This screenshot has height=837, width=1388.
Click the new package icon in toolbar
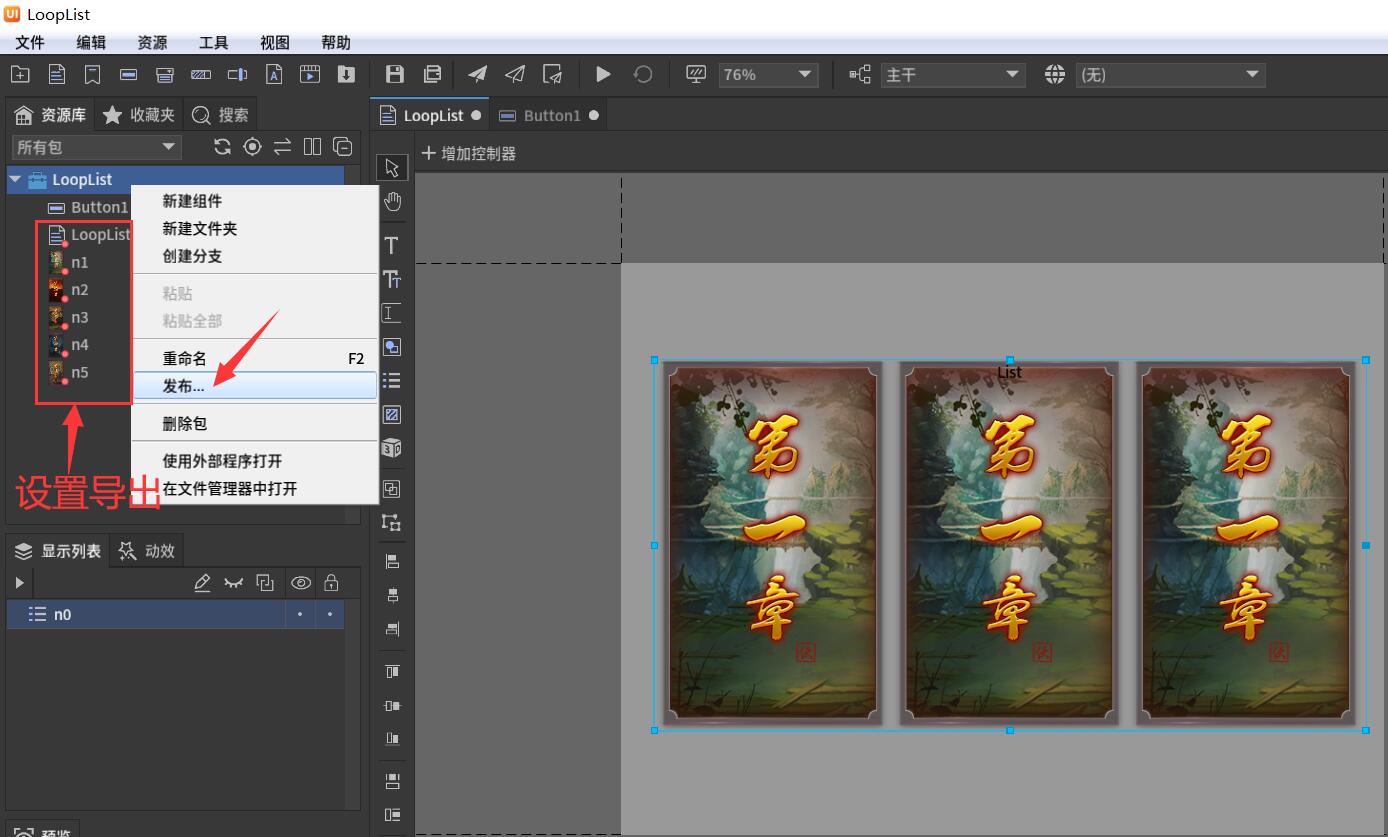pos(19,75)
